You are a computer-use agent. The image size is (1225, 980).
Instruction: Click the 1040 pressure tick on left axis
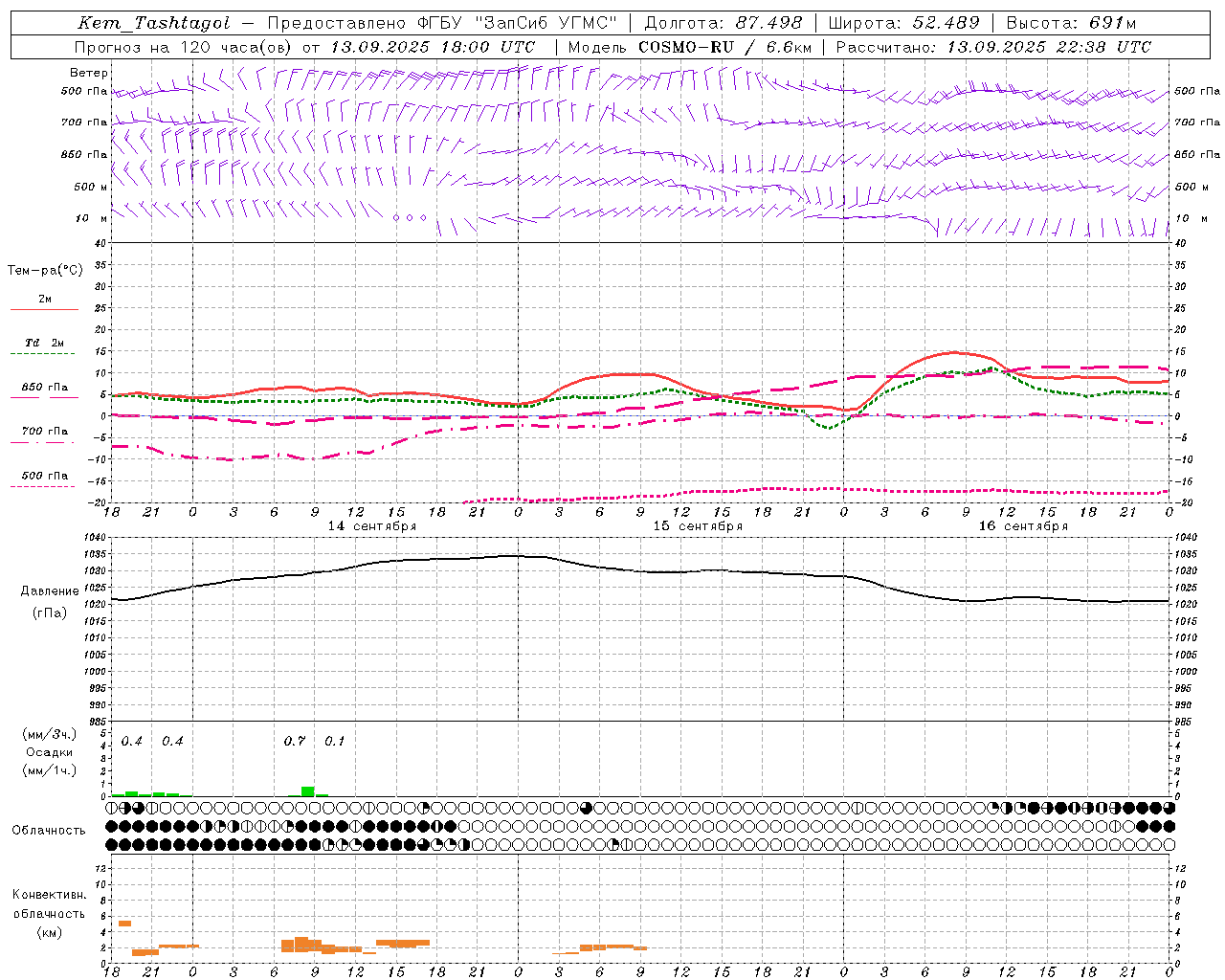pos(93,538)
